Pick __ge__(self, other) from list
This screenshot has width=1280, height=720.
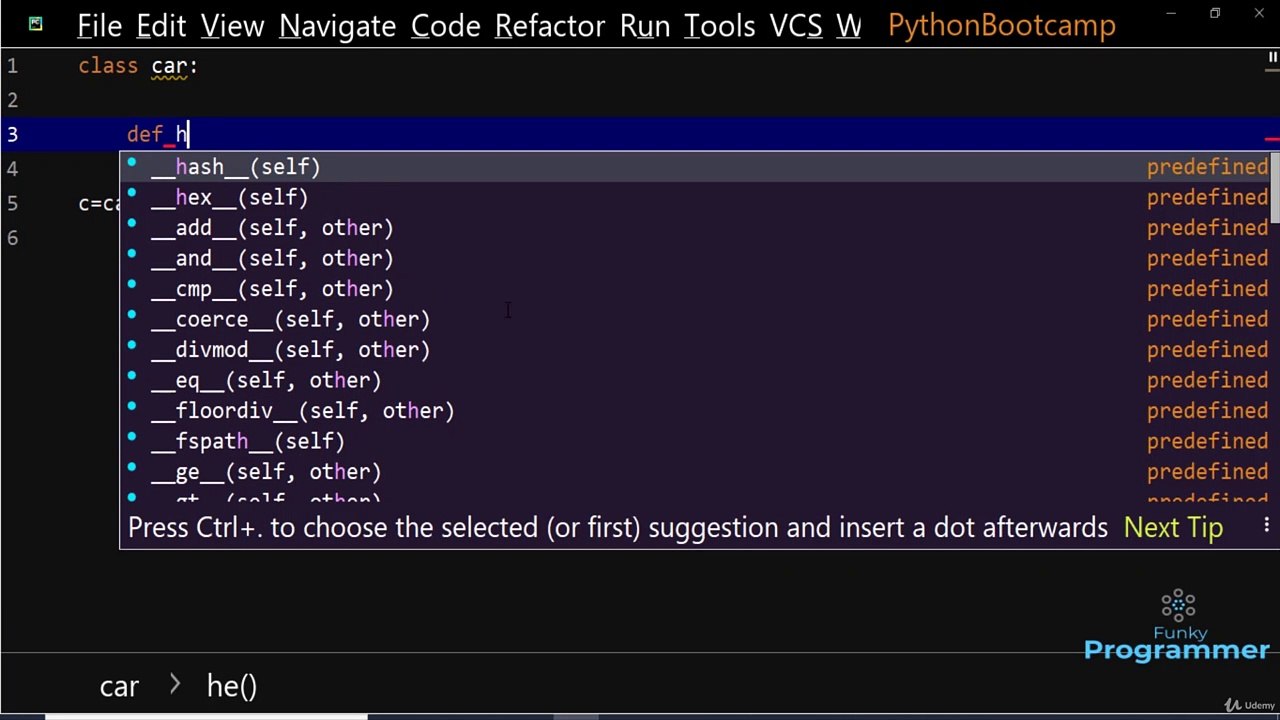tap(698, 472)
